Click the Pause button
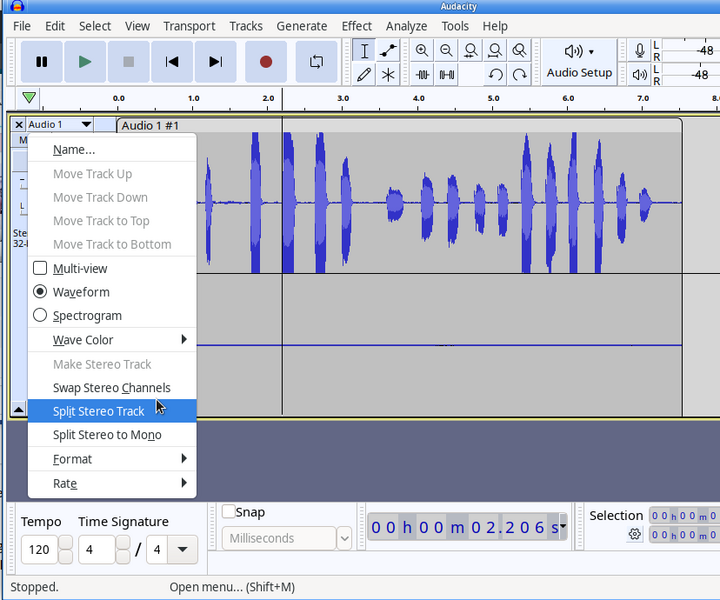Screen dimensions: 720x600 tap(41, 62)
